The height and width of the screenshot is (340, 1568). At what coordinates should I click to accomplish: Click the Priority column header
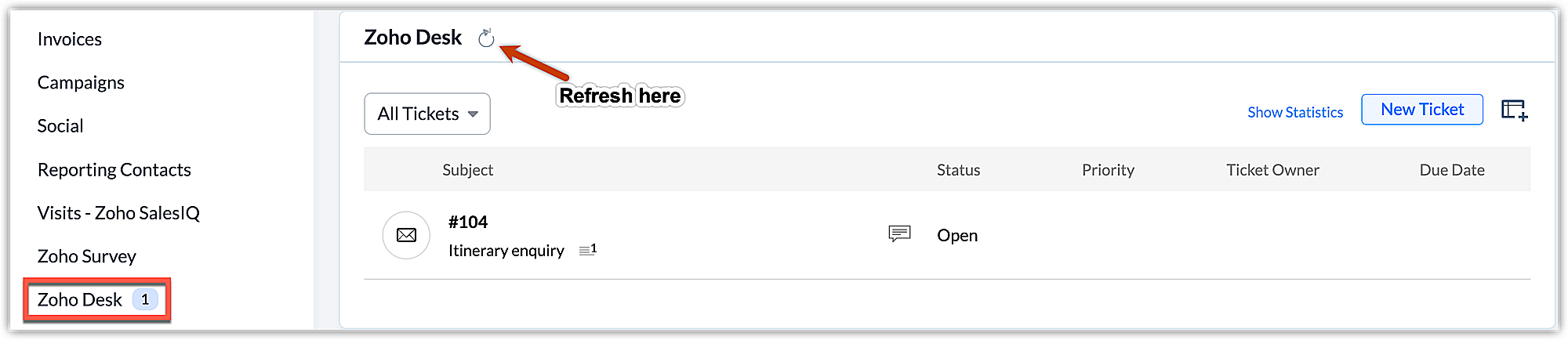click(x=1108, y=170)
